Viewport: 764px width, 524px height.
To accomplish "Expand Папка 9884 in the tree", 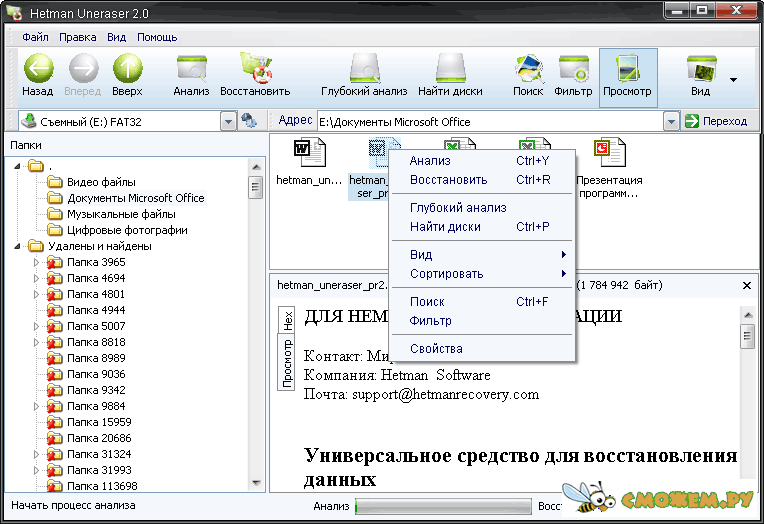I will coord(36,406).
